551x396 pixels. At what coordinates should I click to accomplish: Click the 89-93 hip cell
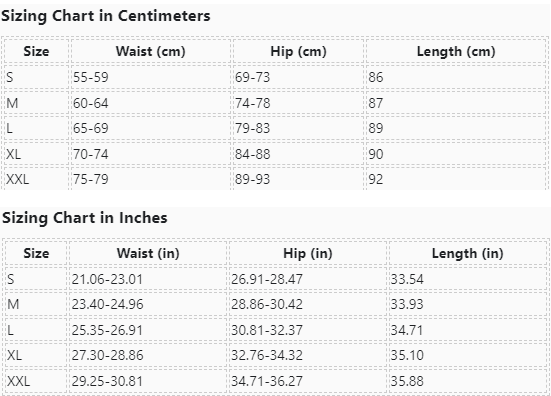pyautogui.click(x=298, y=179)
